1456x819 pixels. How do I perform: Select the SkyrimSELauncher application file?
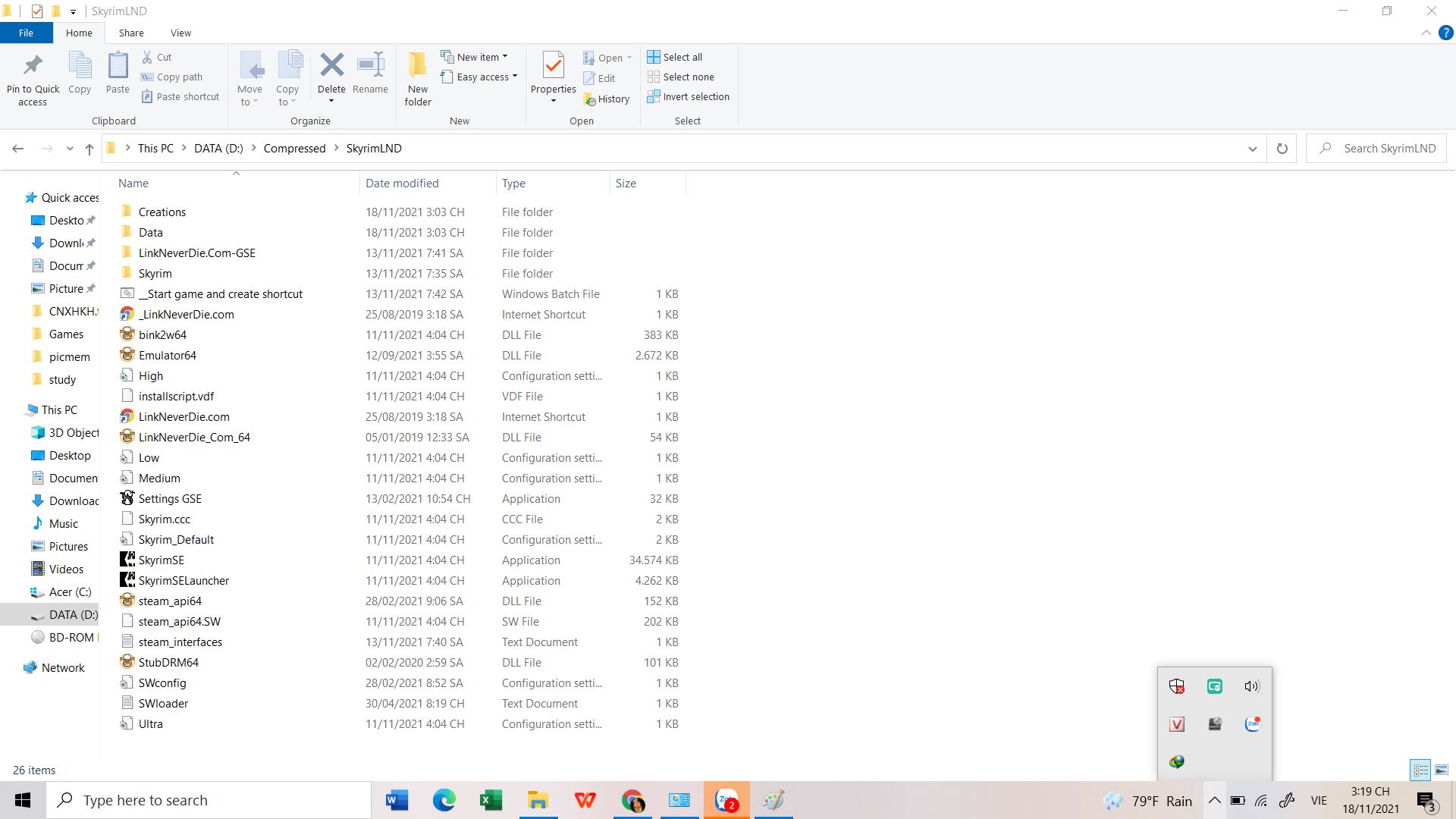coord(184,581)
